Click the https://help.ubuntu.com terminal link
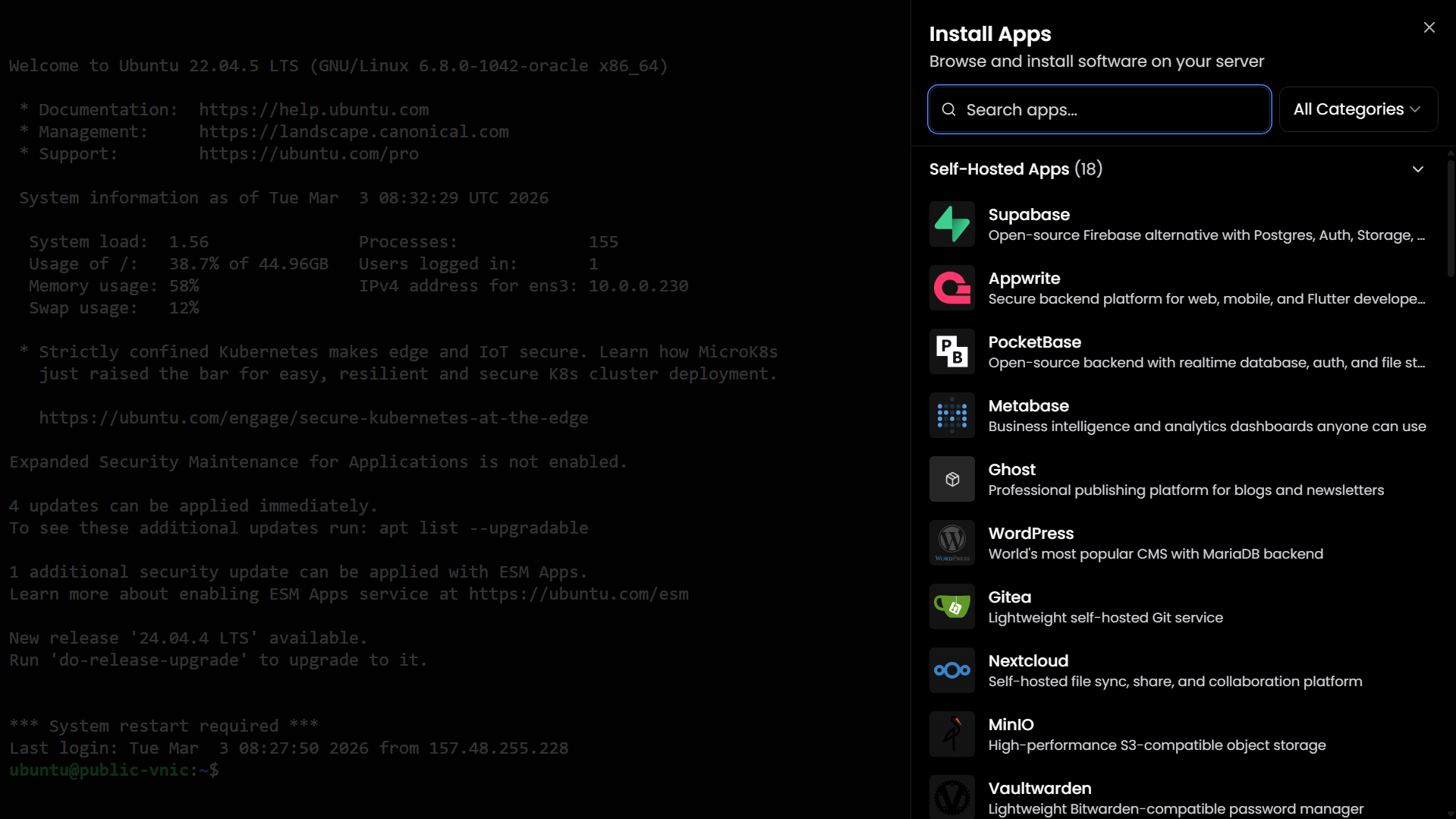This screenshot has height=819, width=1456. coord(313,109)
